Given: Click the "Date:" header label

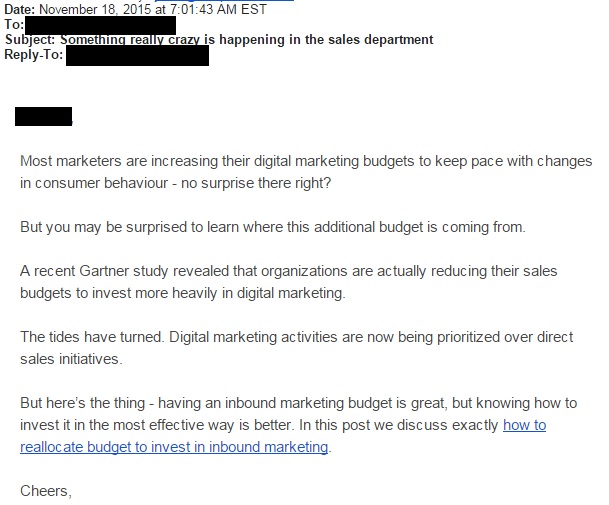Looking at the screenshot, I should tap(20, 9).
